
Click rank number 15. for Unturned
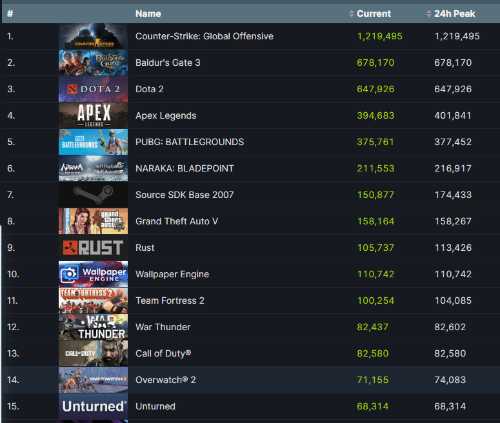[13, 406]
